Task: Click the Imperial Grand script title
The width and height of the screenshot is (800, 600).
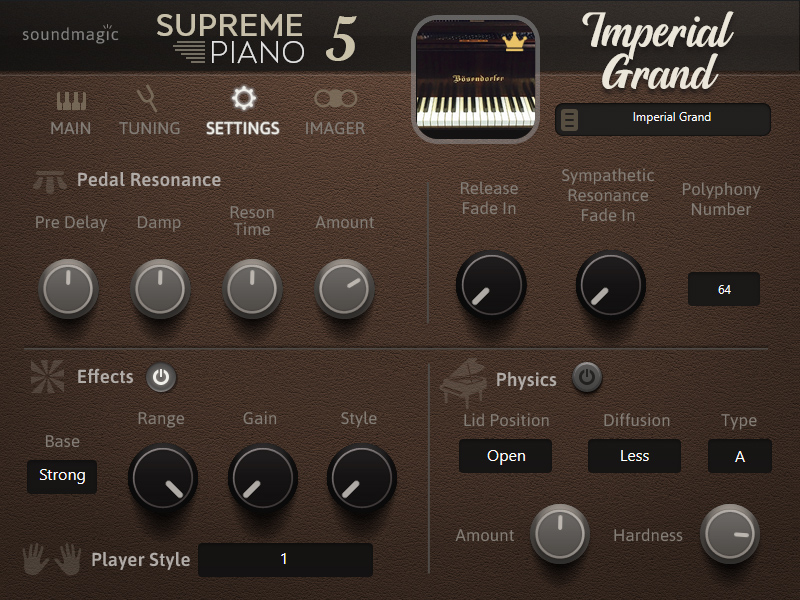Action: [658, 51]
